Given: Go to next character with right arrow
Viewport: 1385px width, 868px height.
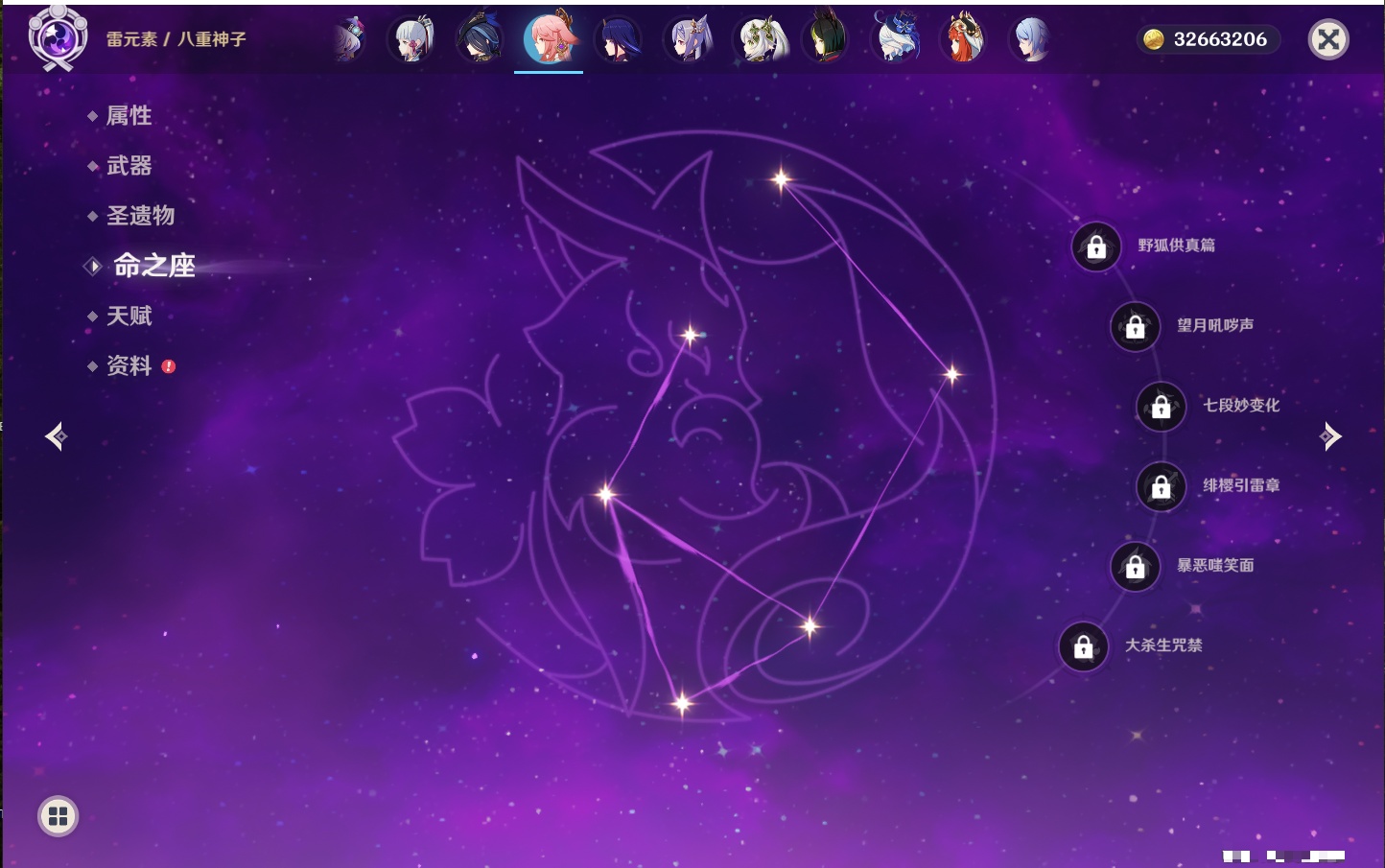Looking at the screenshot, I should point(1330,436).
